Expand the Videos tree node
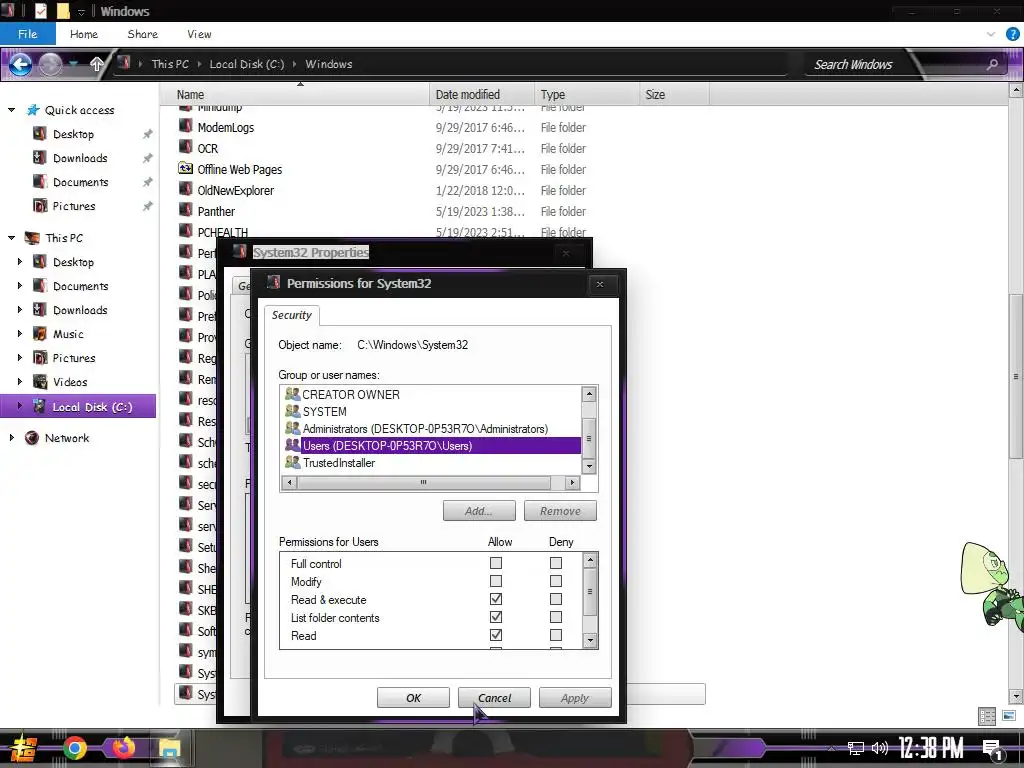This screenshot has width=1024, height=768. point(20,381)
